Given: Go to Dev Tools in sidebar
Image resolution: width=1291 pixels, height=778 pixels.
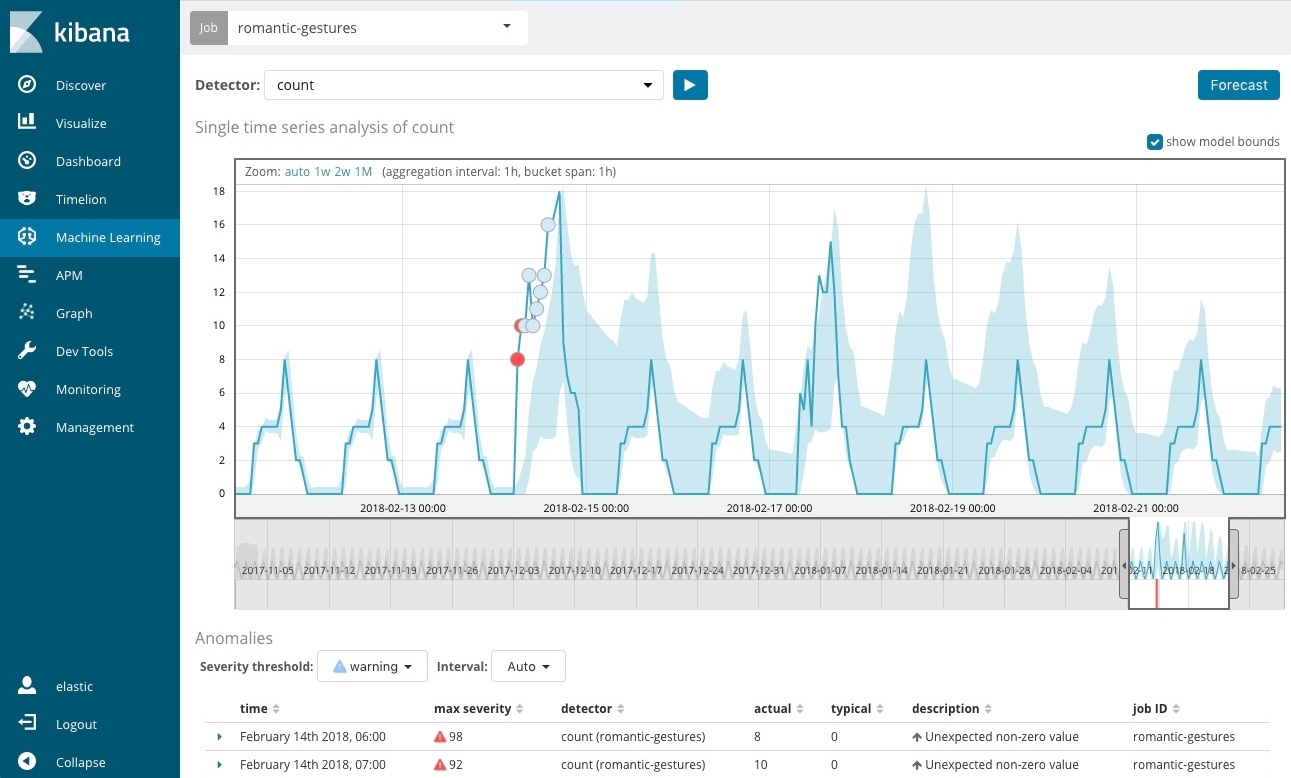Looking at the screenshot, I should point(84,351).
